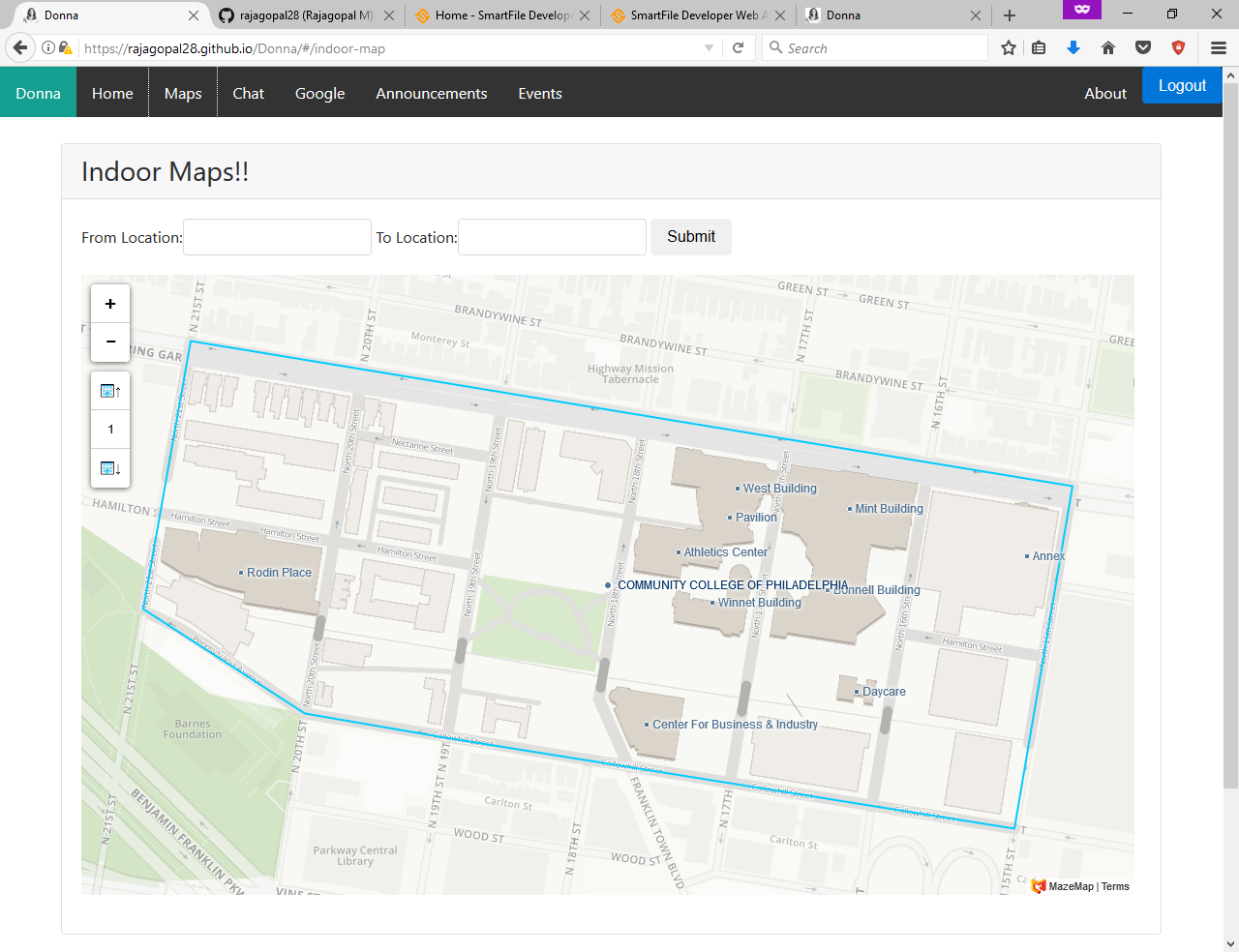Viewport: 1239px width, 952px height.
Task: Open the downloads arrow icon
Action: pos(1073,47)
